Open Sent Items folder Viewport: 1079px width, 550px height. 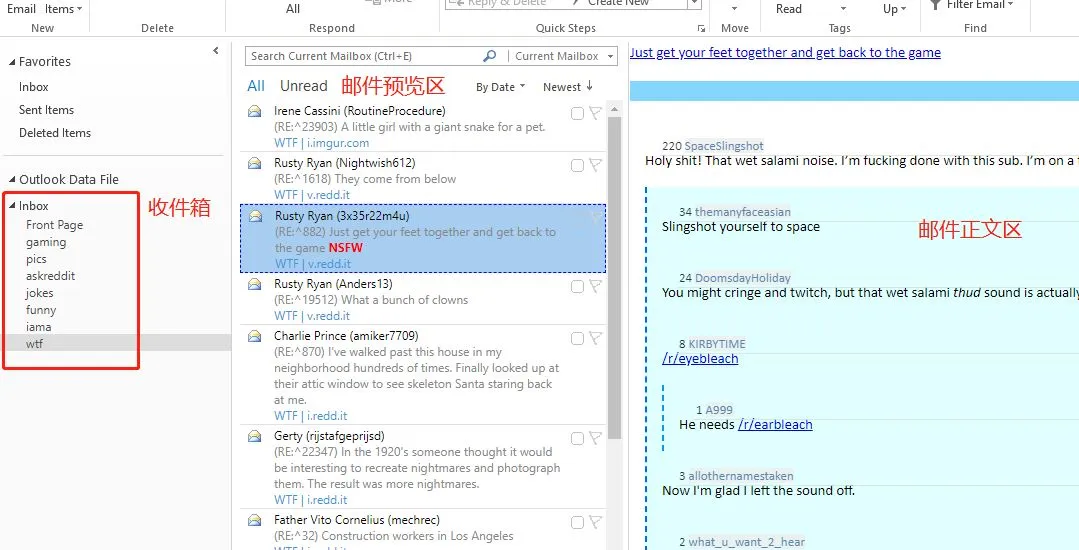click(x=46, y=109)
